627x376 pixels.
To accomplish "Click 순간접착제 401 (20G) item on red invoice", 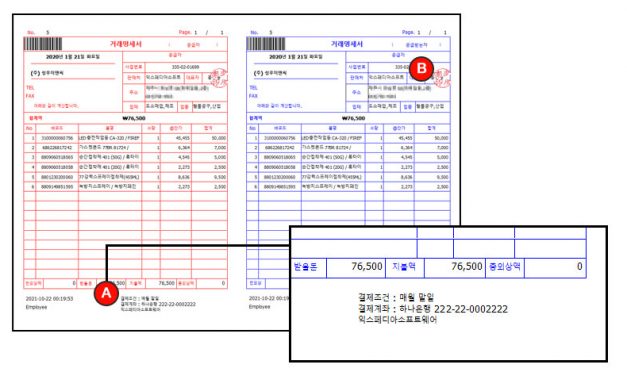I will [109, 167].
